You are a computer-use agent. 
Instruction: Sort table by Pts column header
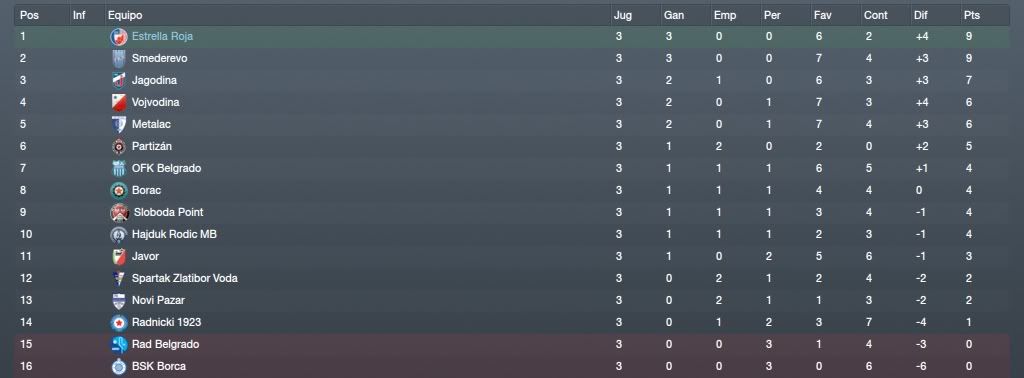(x=972, y=15)
